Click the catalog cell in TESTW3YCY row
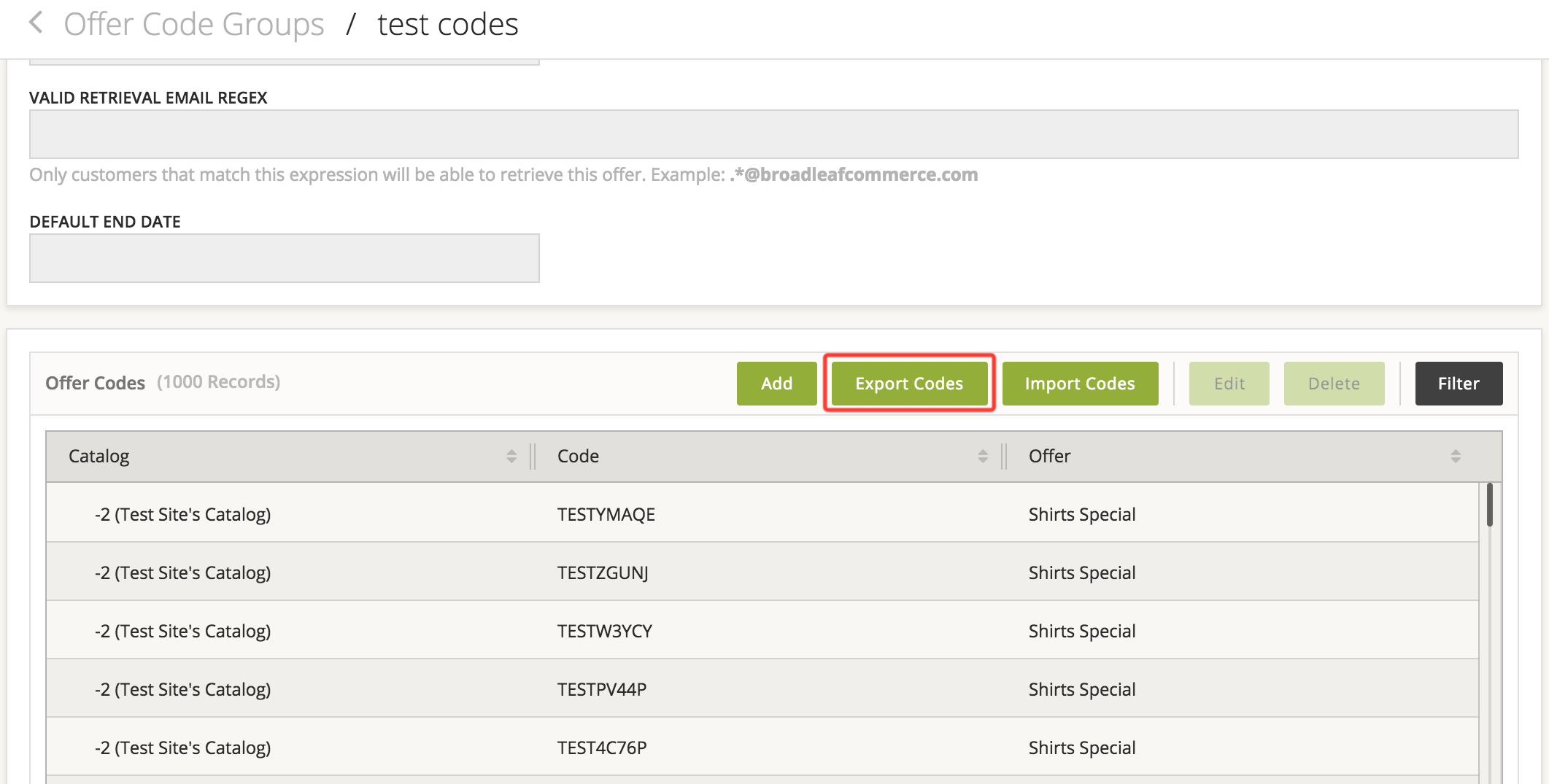Image resolution: width=1549 pixels, height=784 pixels. (182, 631)
